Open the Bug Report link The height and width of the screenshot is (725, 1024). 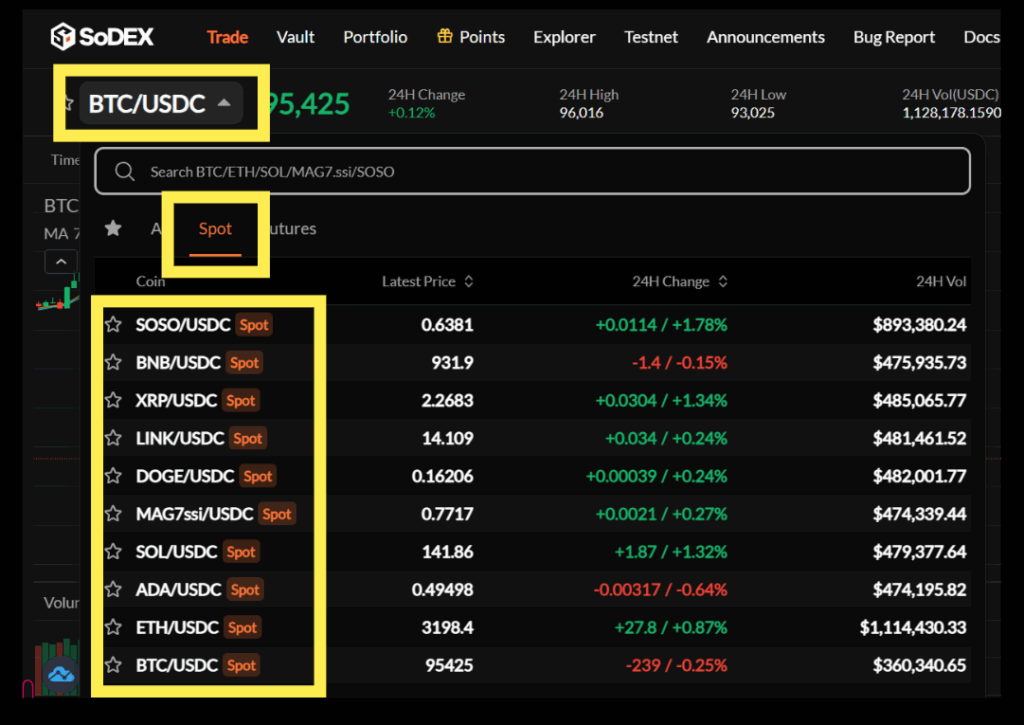click(x=894, y=37)
